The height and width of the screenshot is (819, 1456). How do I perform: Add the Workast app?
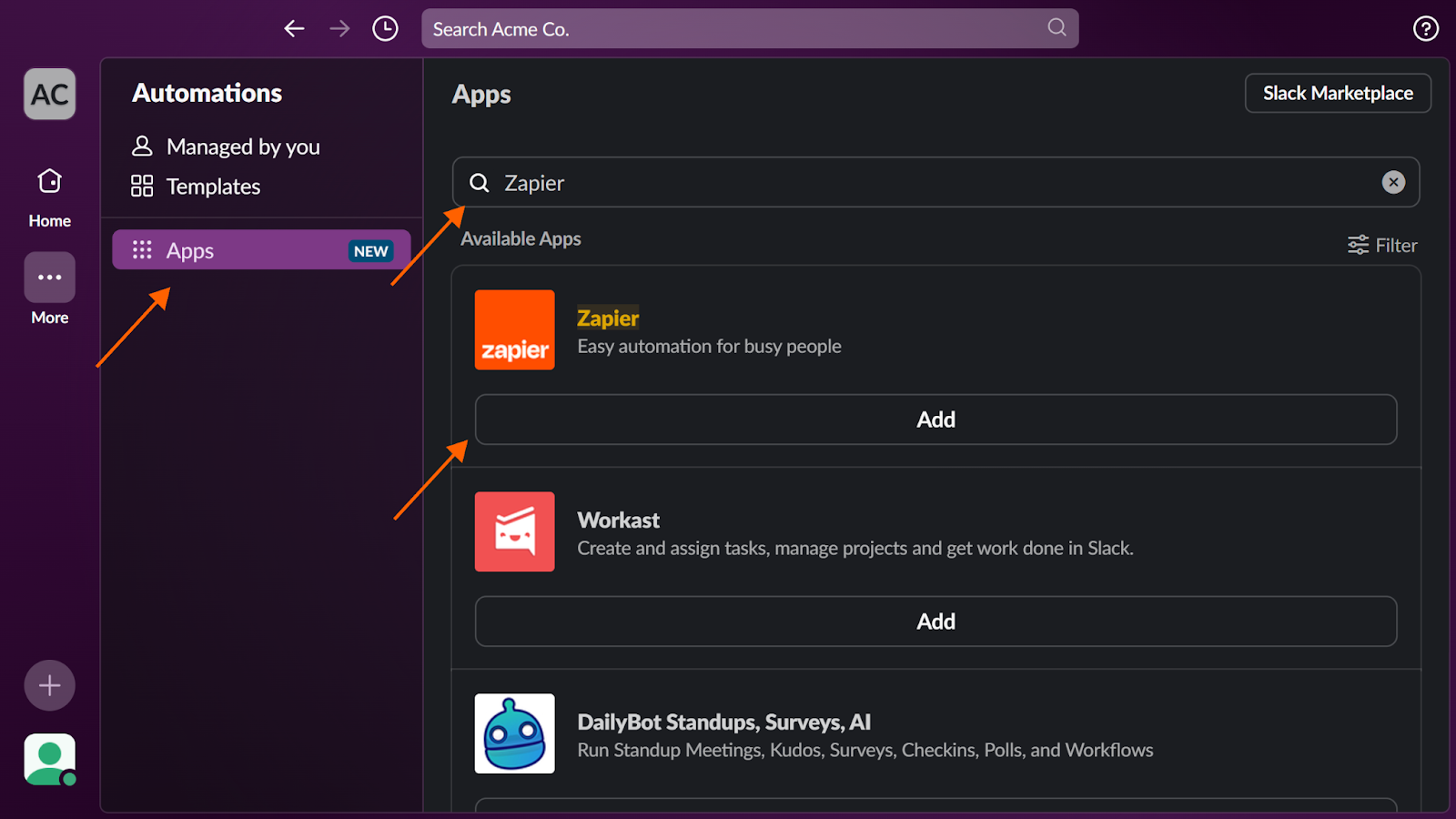[935, 622]
